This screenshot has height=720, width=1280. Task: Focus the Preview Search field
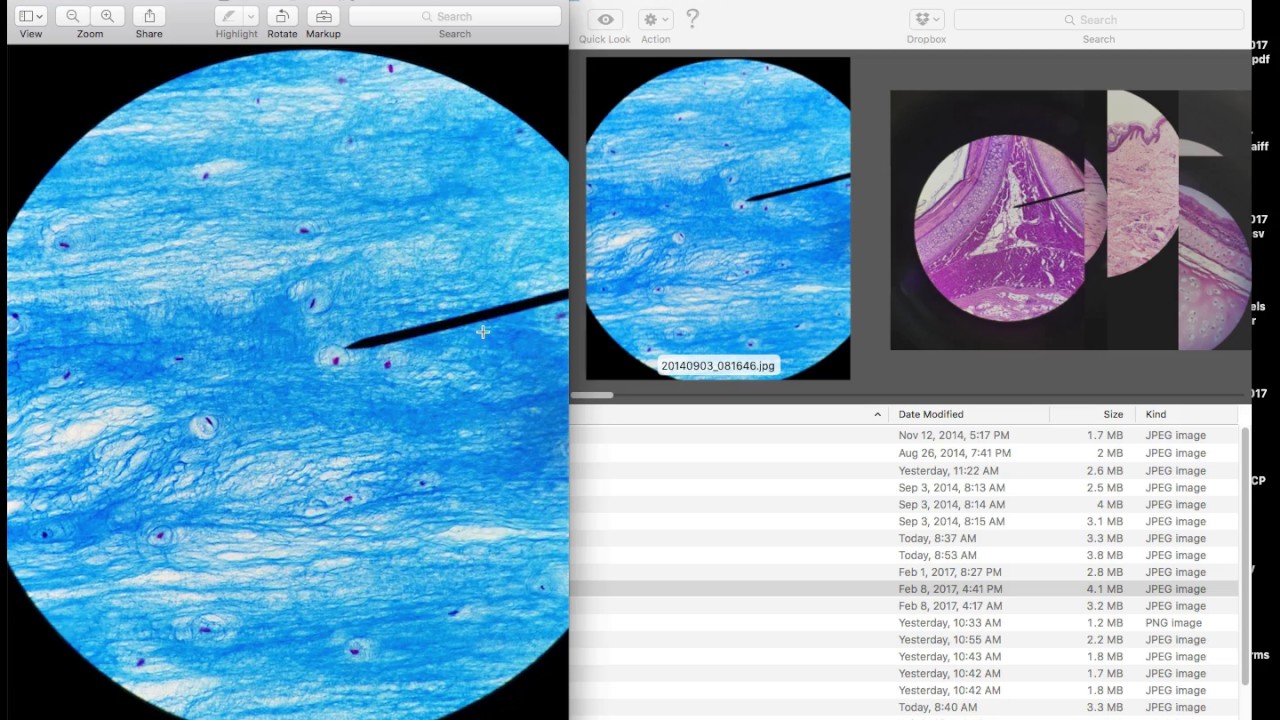(454, 17)
